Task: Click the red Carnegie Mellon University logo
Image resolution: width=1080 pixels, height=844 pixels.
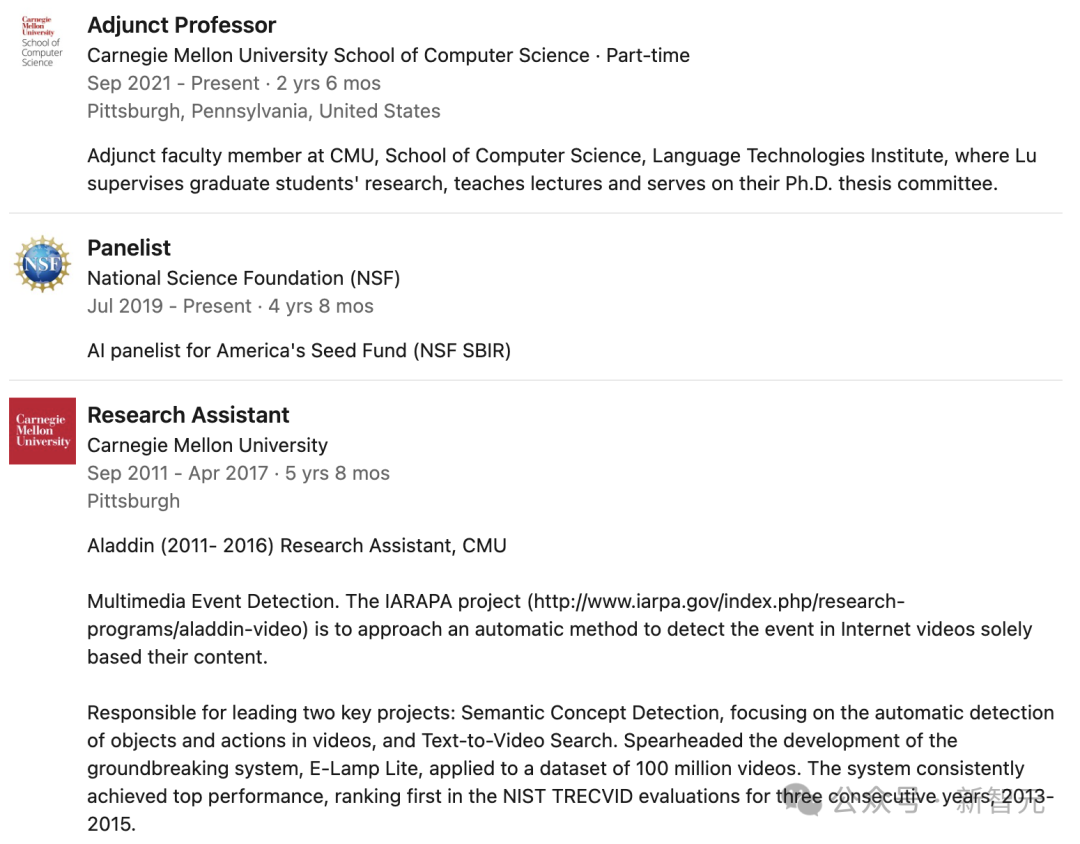Action: (x=42, y=431)
